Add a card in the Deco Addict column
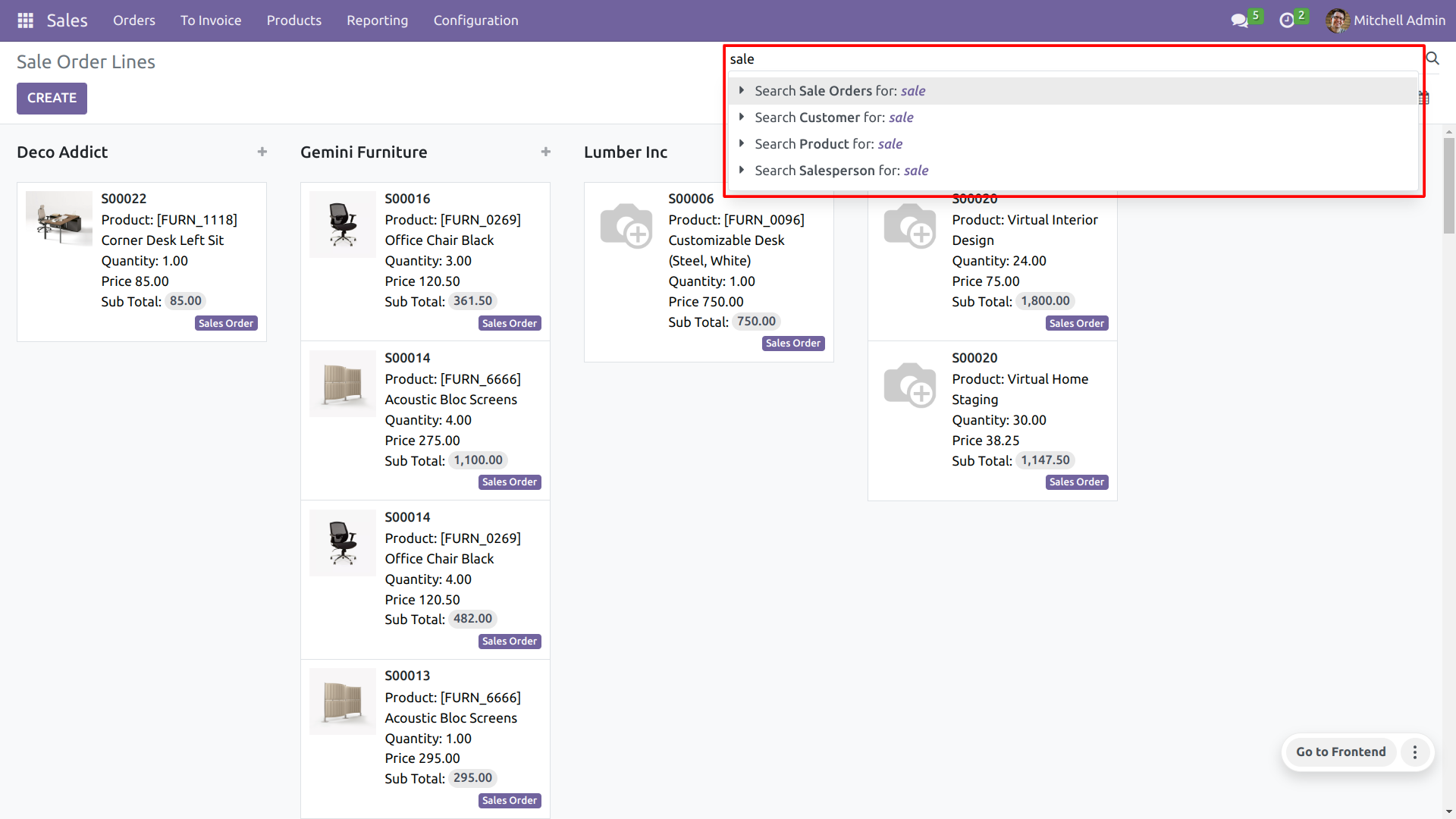 pyautogui.click(x=262, y=152)
